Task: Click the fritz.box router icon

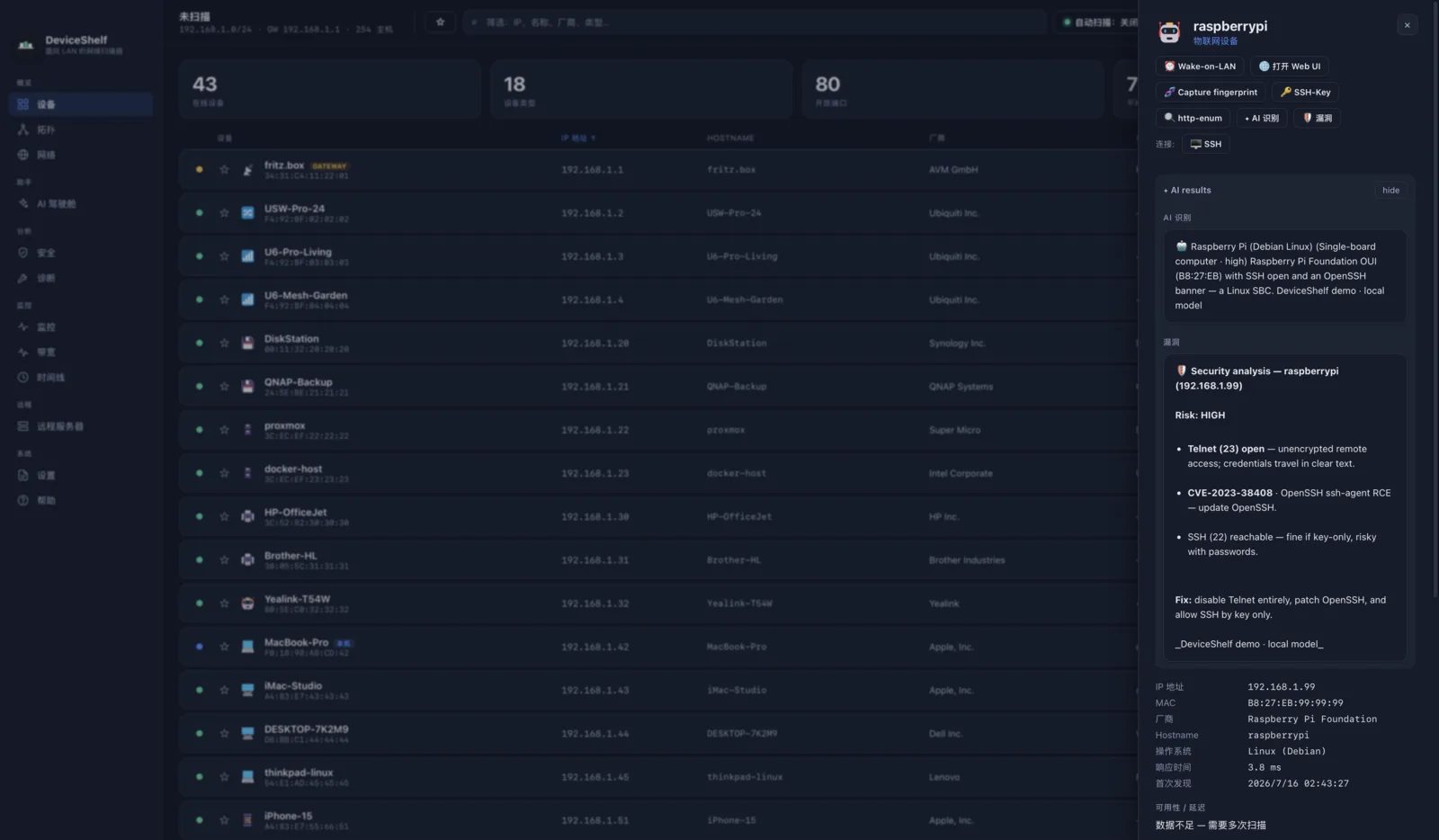Action: pos(247,170)
